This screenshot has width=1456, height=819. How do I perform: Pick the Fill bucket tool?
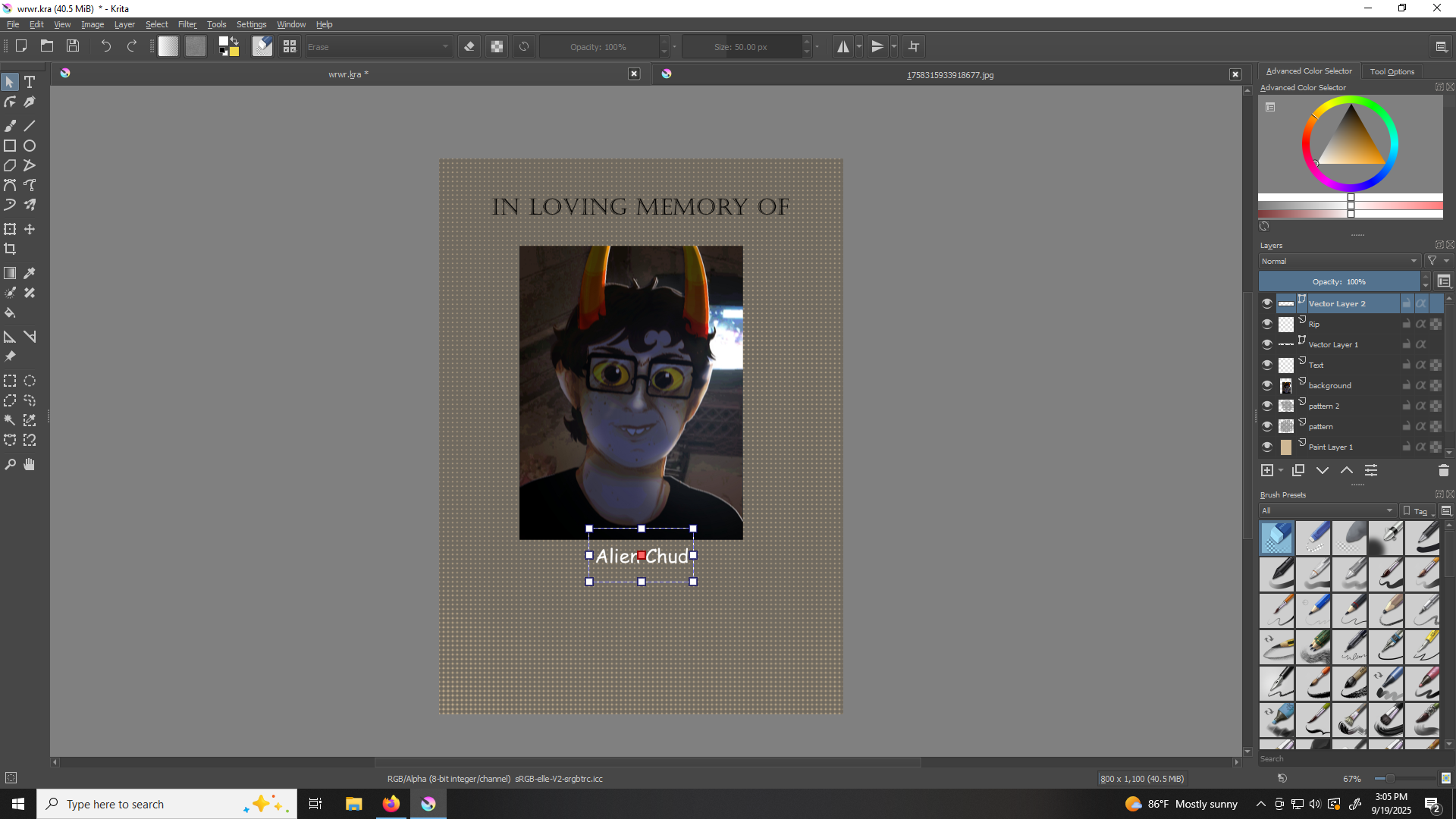click(10, 312)
